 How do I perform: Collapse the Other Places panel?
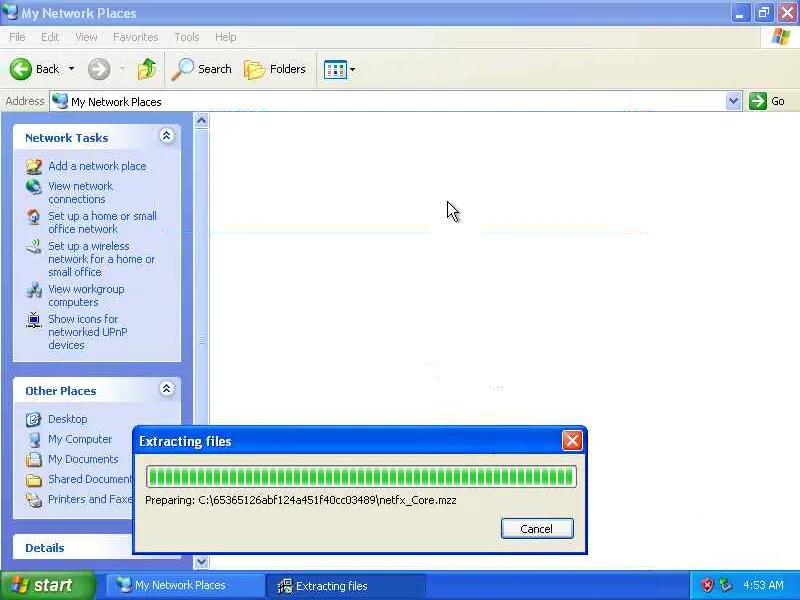[166, 389]
